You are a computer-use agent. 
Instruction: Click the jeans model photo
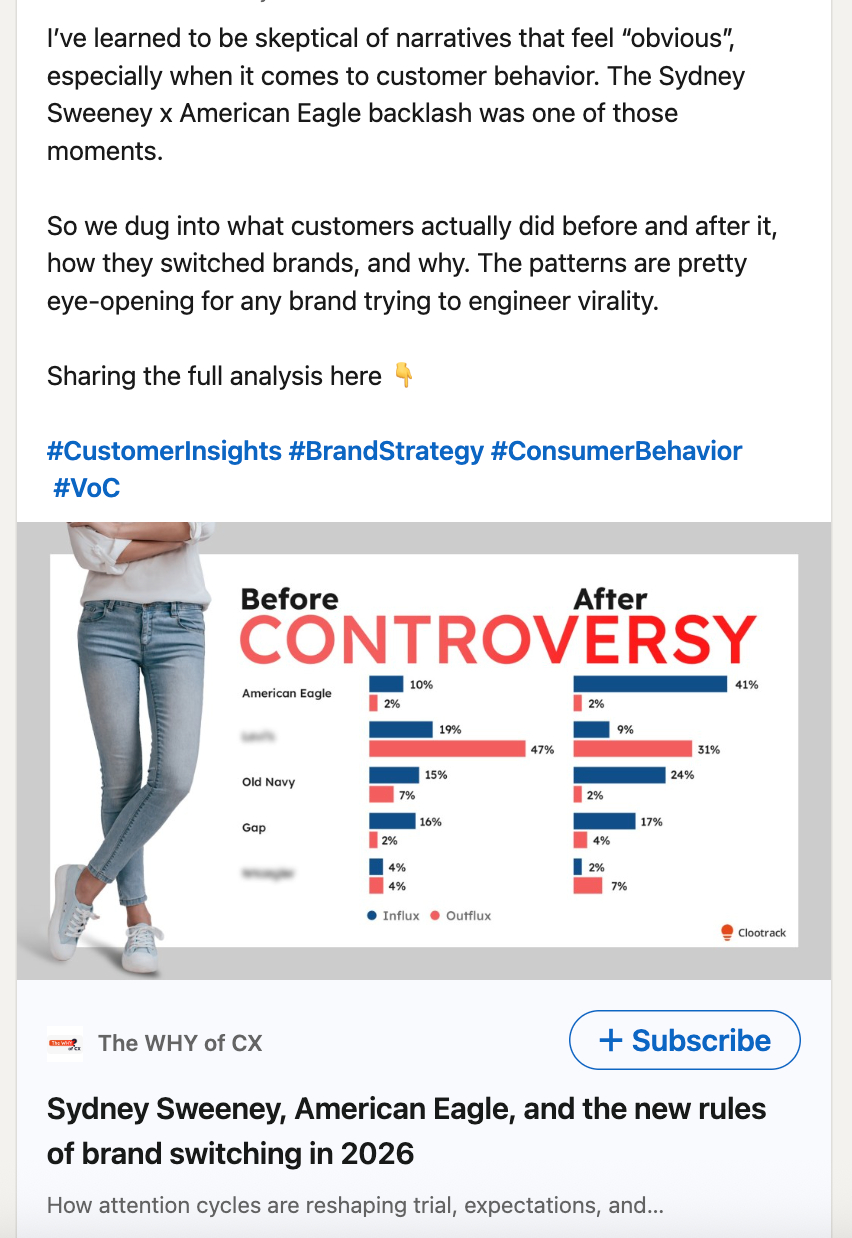pyautogui.click(x=130, y=740)
